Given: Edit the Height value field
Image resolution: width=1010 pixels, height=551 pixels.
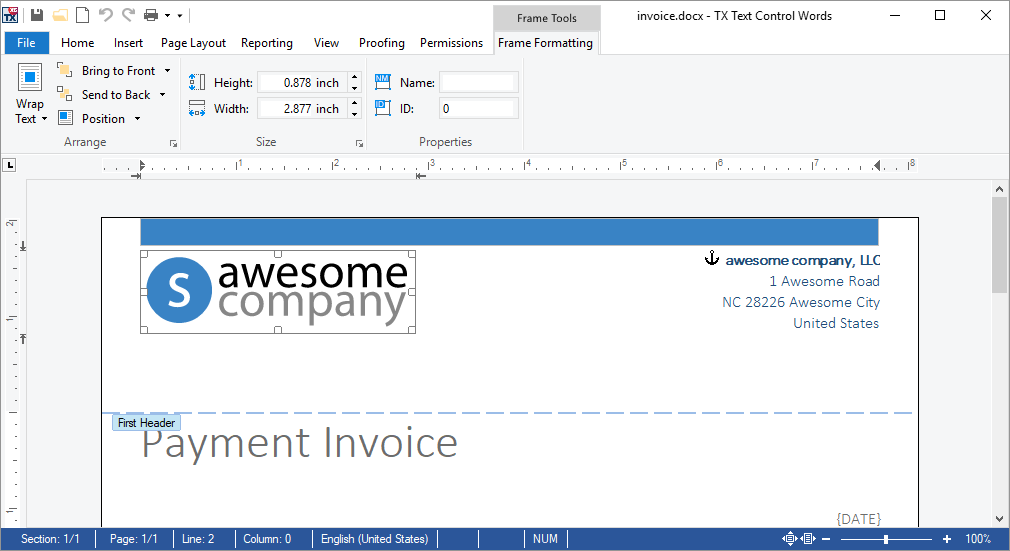Looking at the screenshot, I should pos(302,82).
